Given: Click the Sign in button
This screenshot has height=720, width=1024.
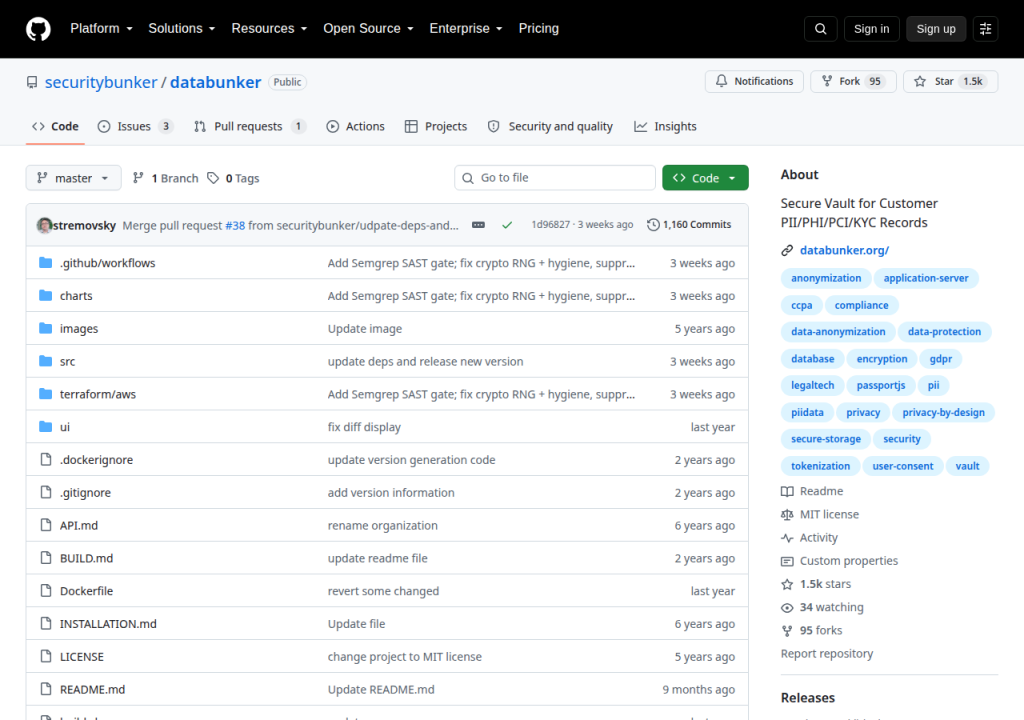Looking at the screenshot, I should pyautogui.click(x=871, y=29).
